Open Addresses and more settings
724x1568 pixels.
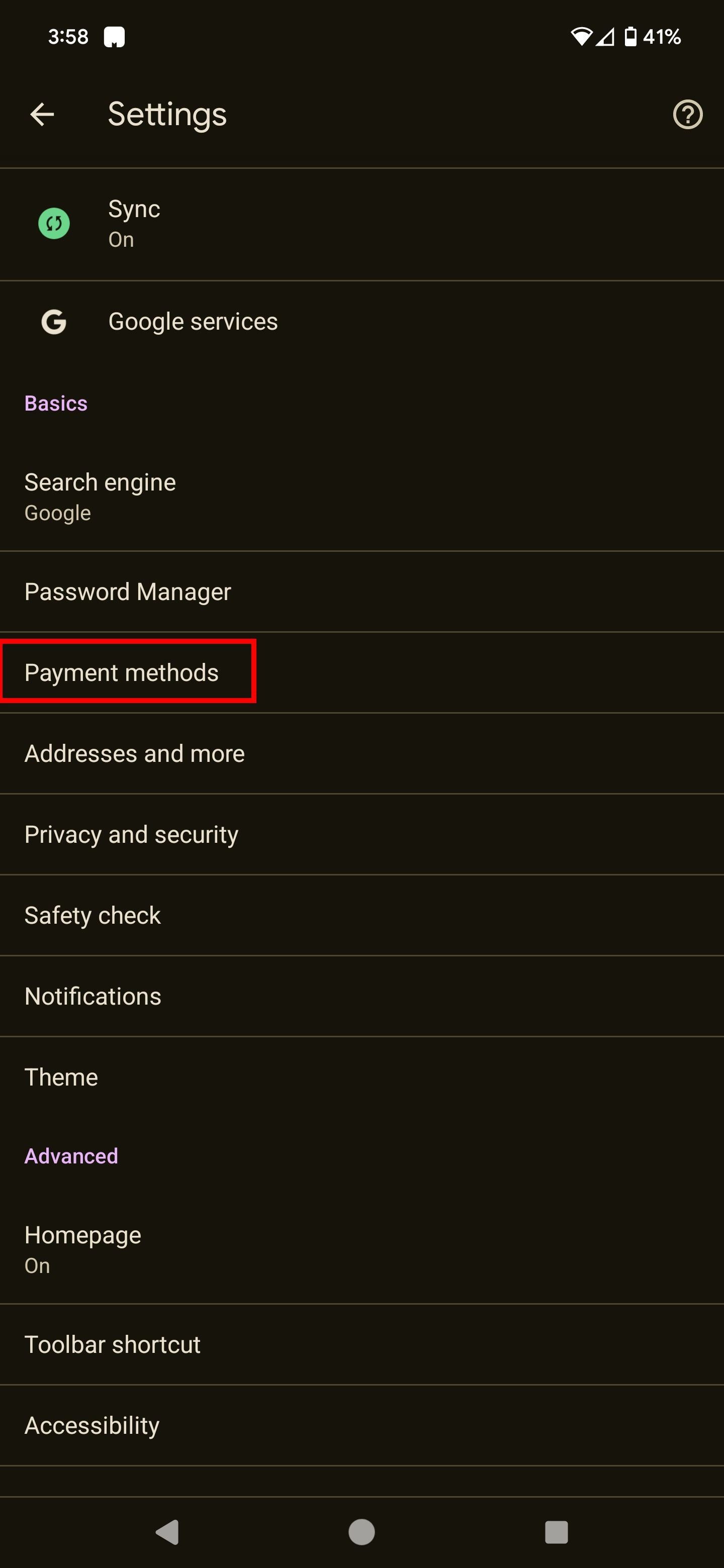[x=135, y=753]
